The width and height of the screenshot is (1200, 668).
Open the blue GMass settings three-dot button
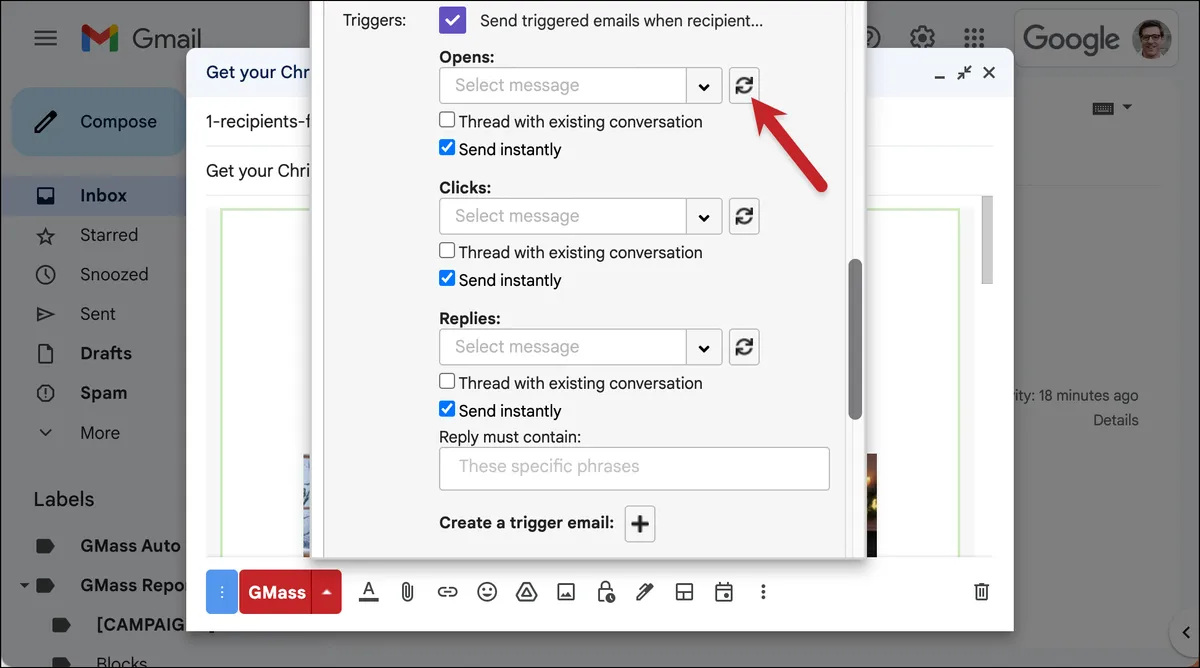221,592
